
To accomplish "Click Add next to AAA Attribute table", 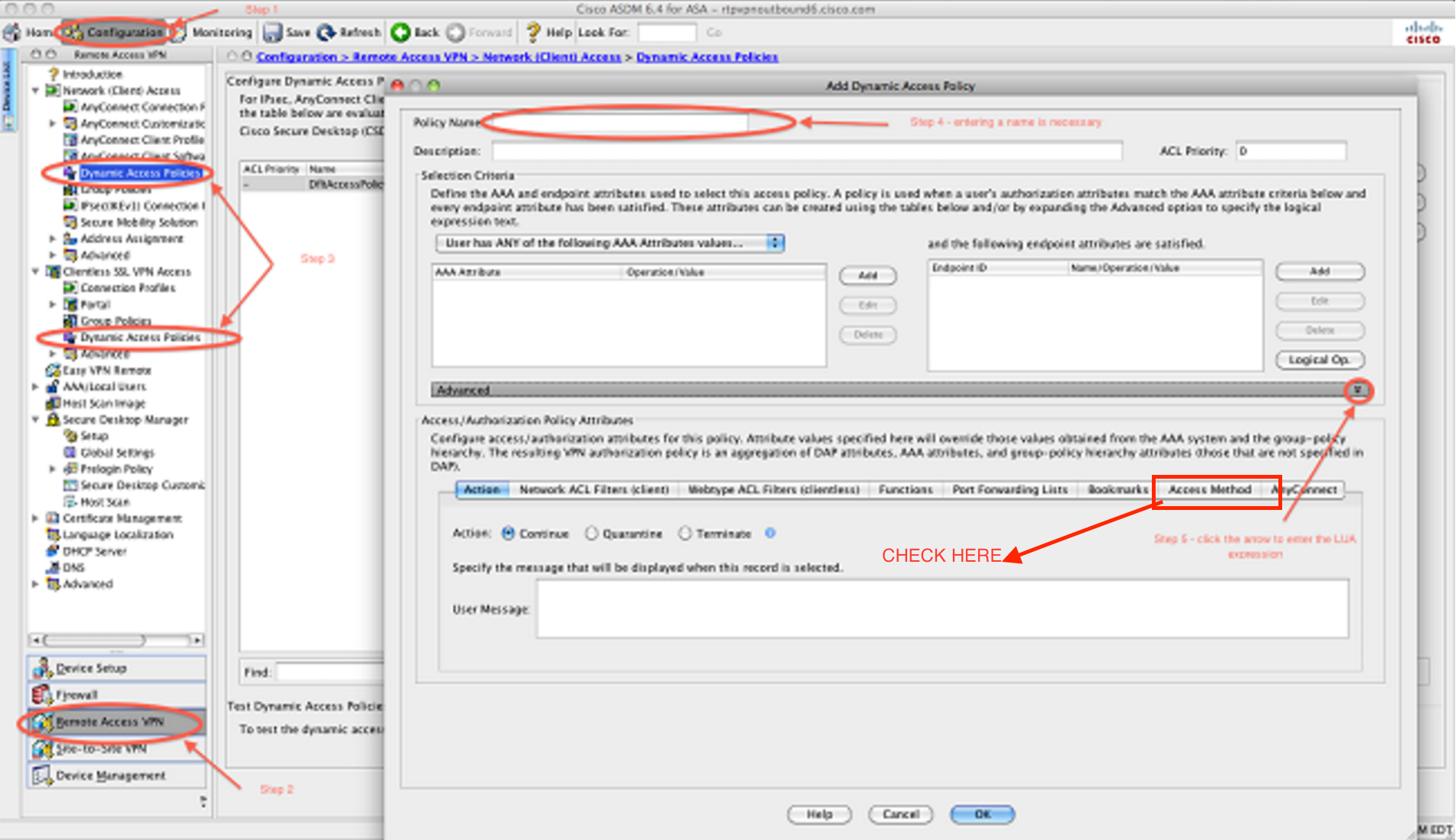I will tap(868, 275).
